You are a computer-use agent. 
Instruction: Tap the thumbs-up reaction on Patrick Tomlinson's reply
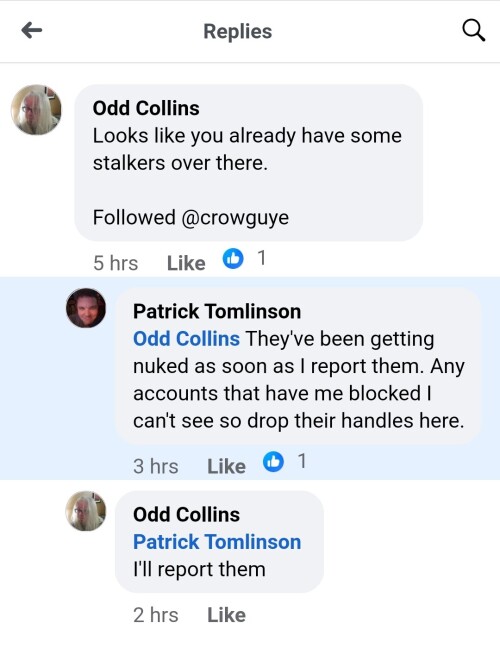pyautogui.click(x=273, y=462)
